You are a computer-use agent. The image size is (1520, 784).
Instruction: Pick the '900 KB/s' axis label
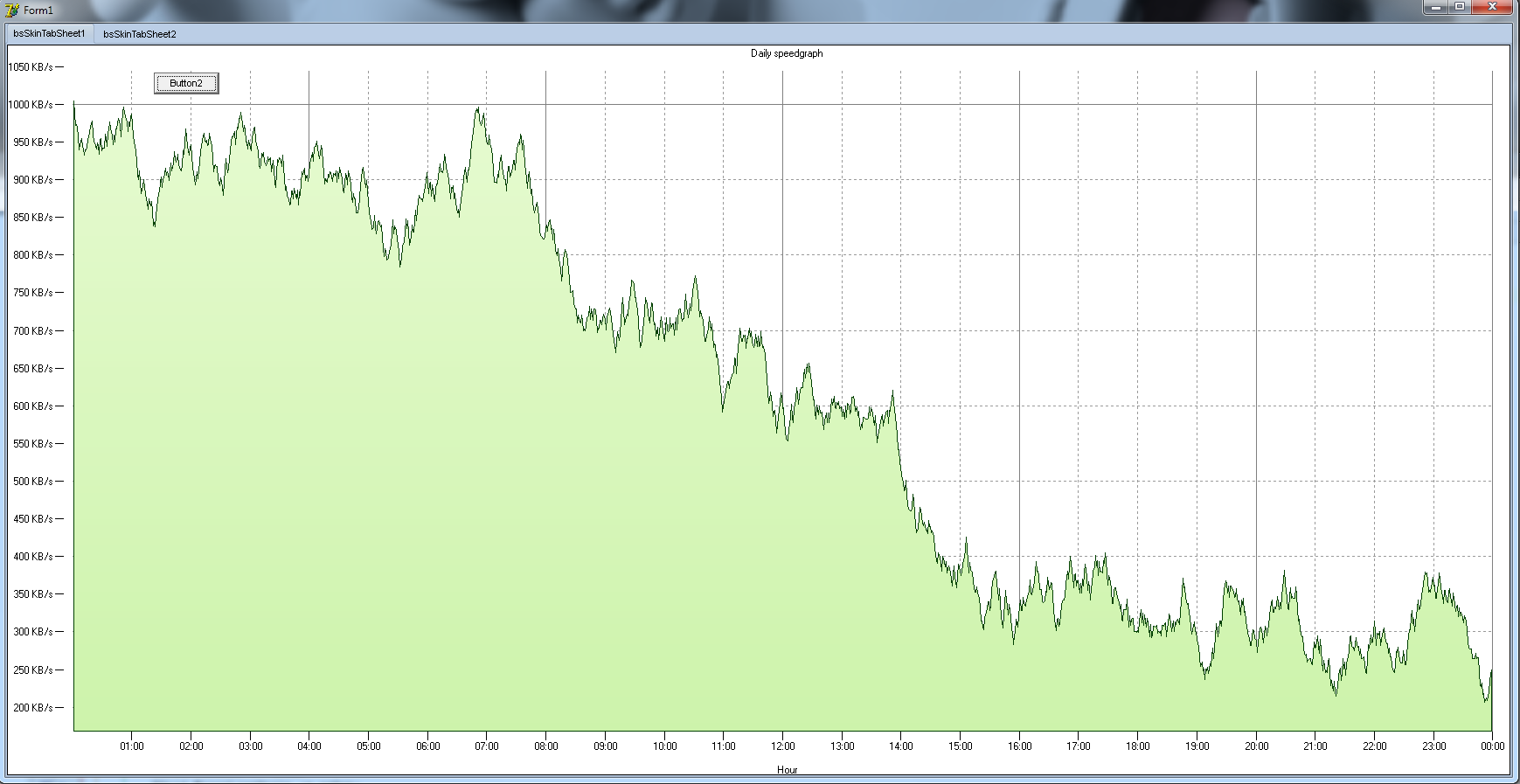click(x=33, y=180)
